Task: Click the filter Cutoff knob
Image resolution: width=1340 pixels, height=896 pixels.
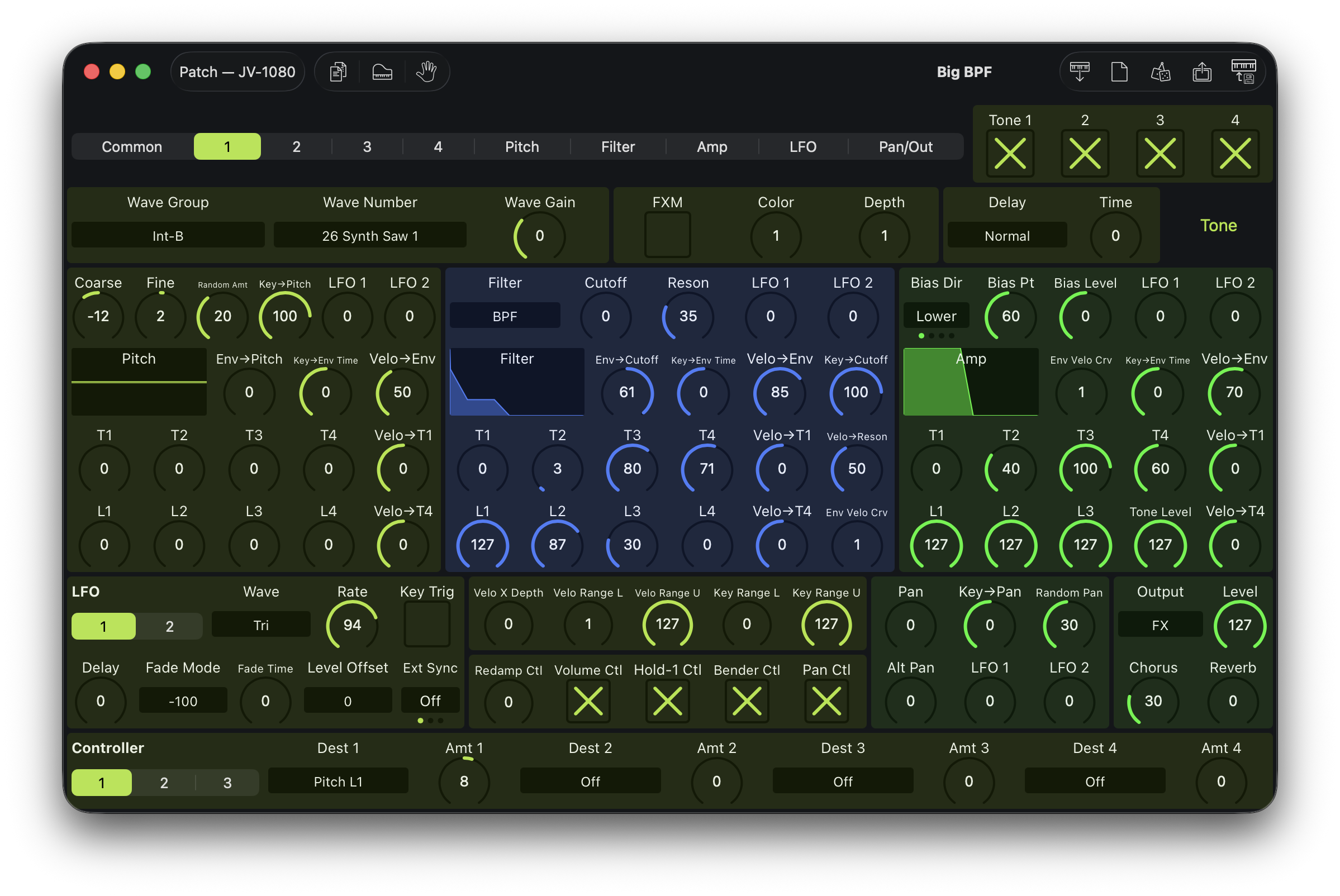Action: click(605, 316)
